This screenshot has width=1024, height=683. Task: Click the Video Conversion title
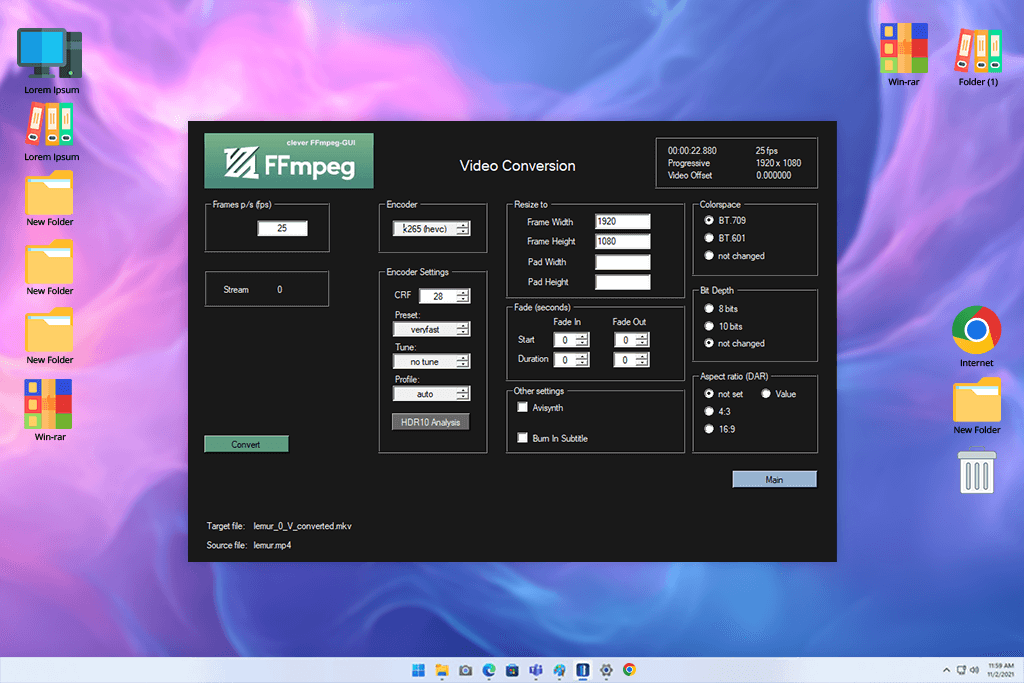[x=517, y=166]
